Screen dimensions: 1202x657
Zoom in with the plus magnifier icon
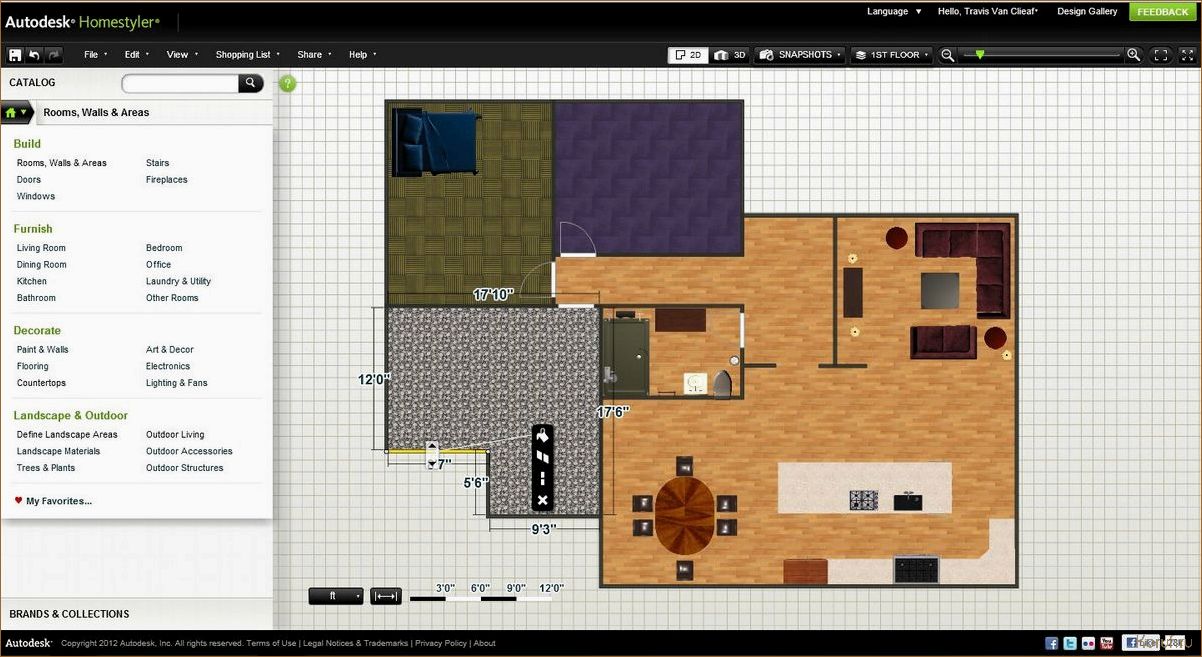pos(1133,55)
